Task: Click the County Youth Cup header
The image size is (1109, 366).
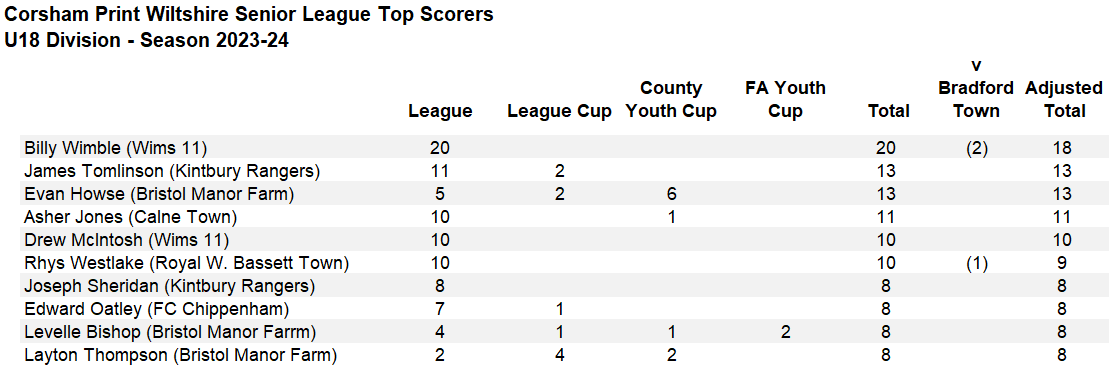Action: point(671,100)
